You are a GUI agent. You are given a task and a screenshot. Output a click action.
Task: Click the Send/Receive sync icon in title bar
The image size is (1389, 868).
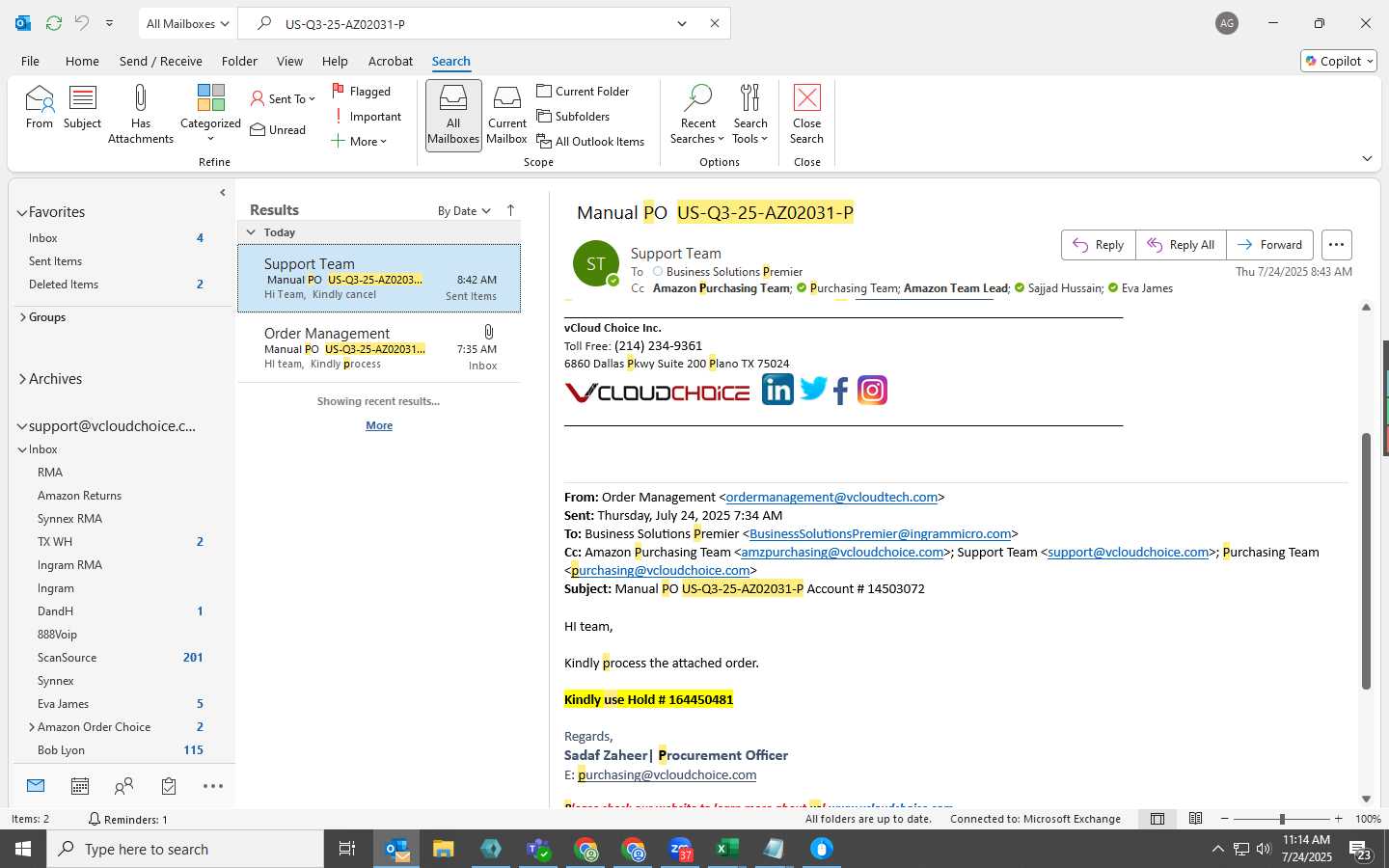click(x=54, y=23)
